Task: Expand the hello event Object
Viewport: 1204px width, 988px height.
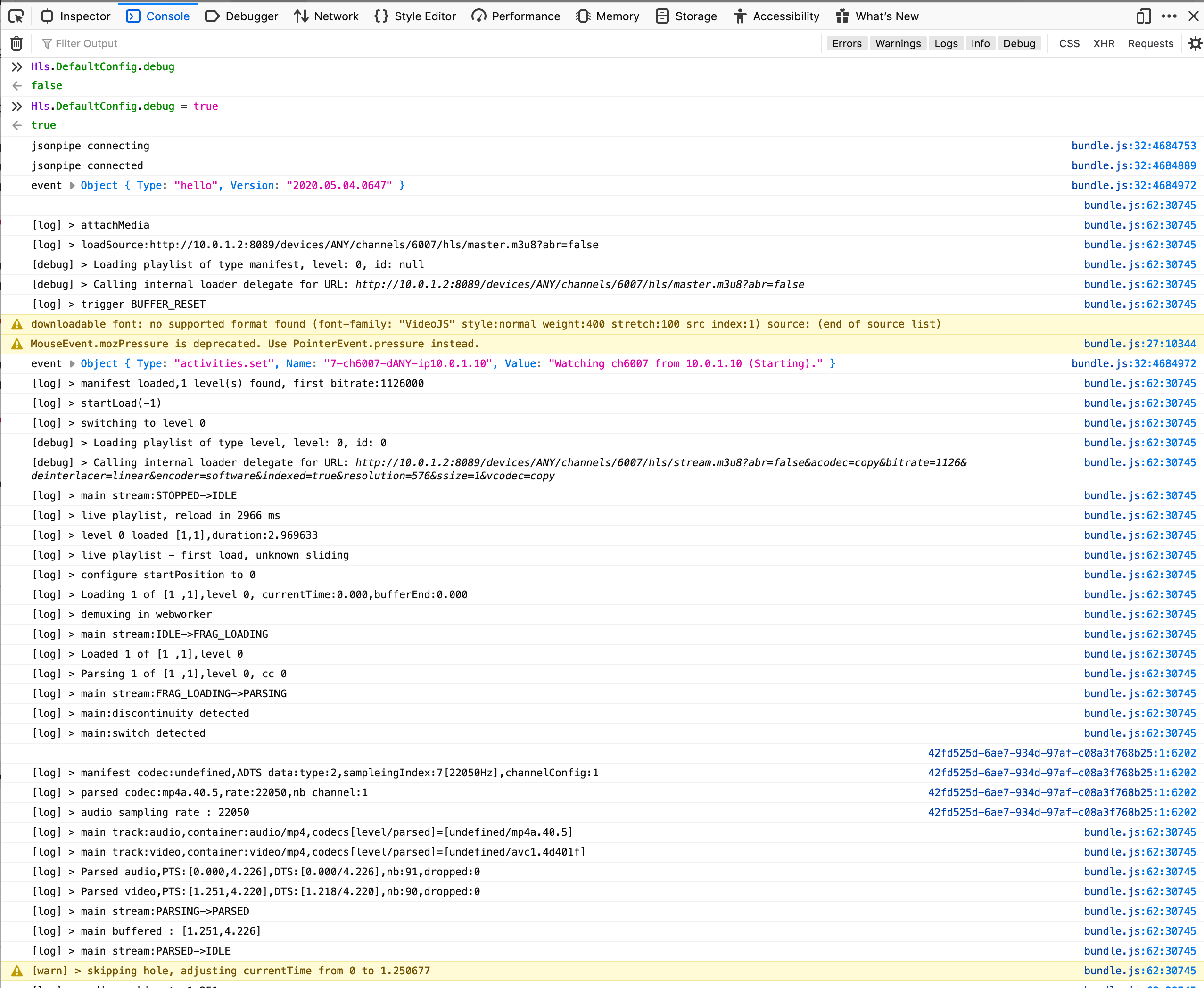Action: [72, 186]
